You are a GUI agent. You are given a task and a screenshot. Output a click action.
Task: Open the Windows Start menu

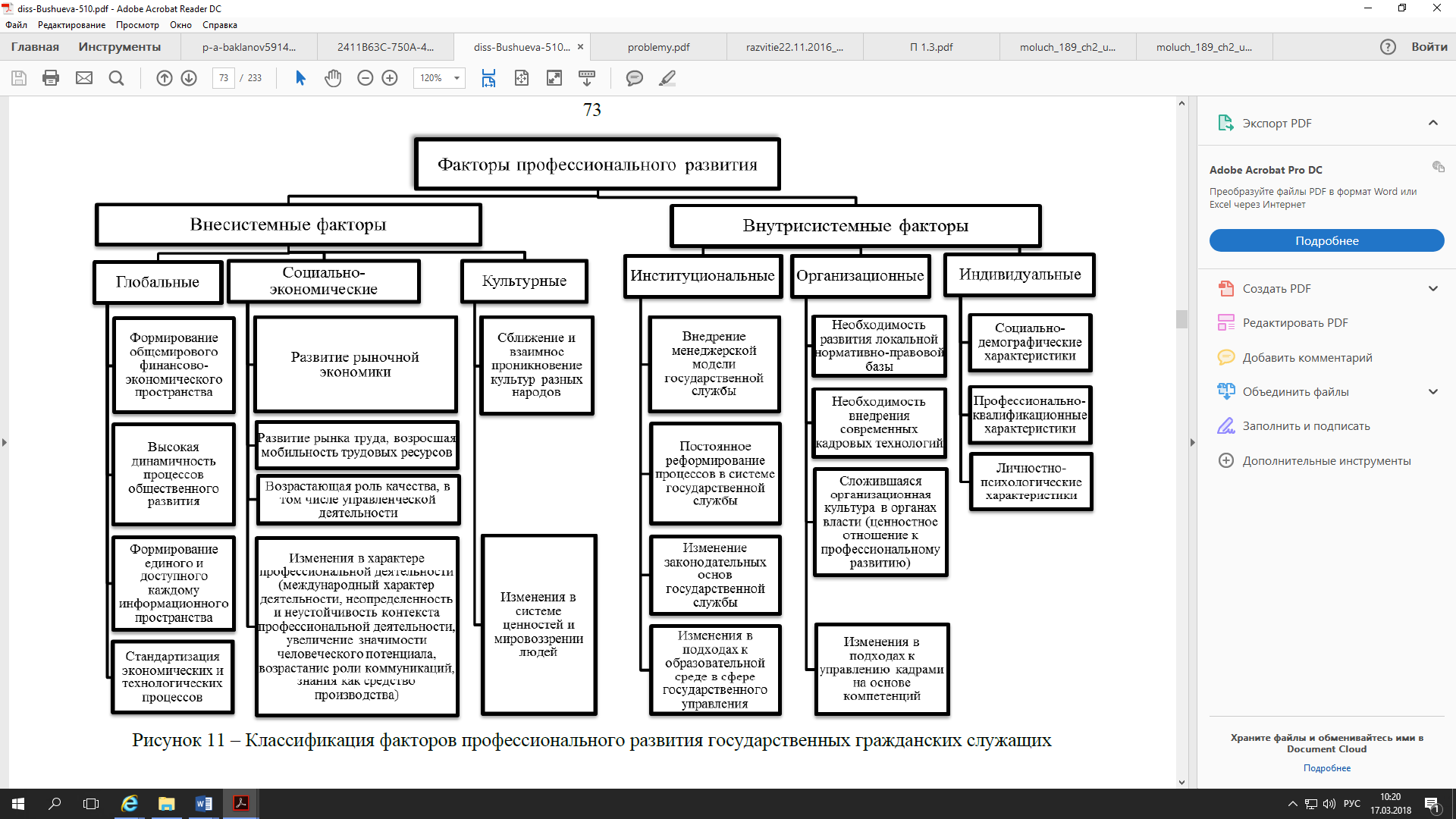(18, 804)
